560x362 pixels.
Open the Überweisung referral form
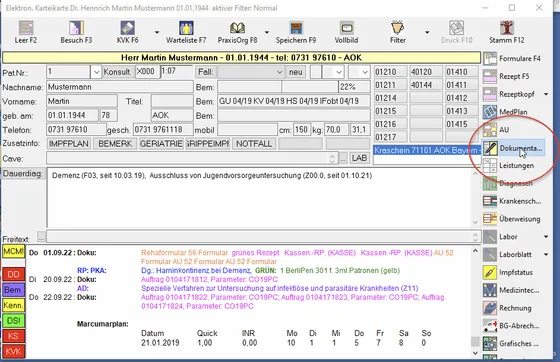[x=512, y=219]
